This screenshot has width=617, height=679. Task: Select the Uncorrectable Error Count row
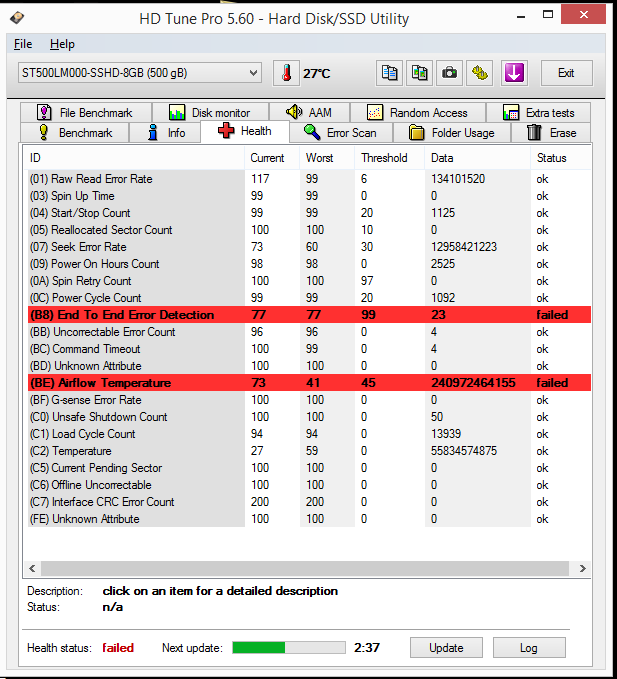click(x=309, y=332)
